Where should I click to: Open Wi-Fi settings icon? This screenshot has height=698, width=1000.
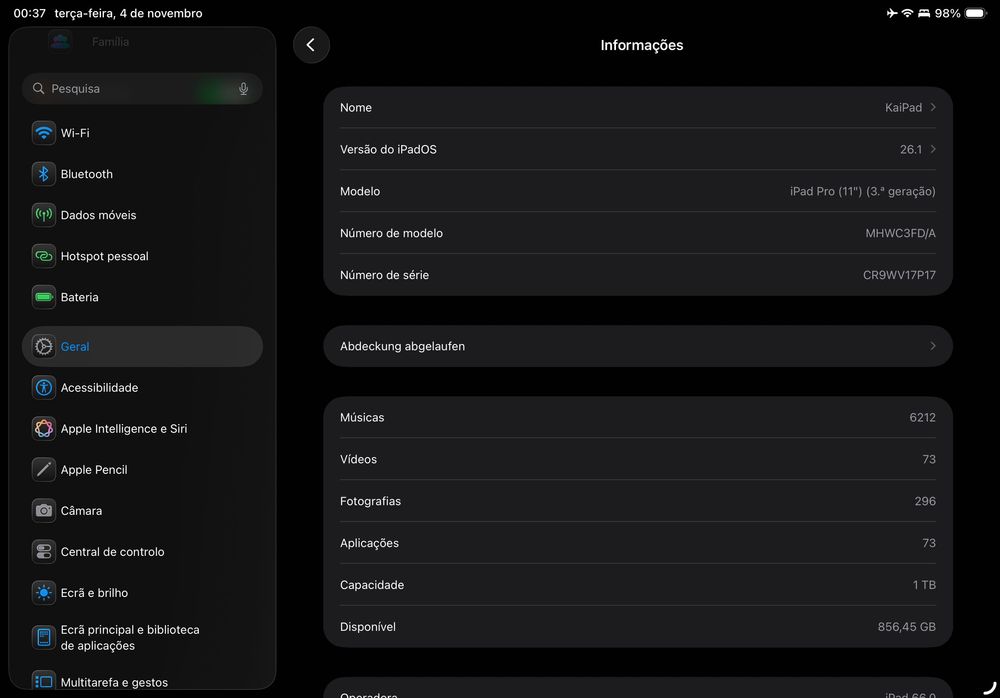click(43, 133)
